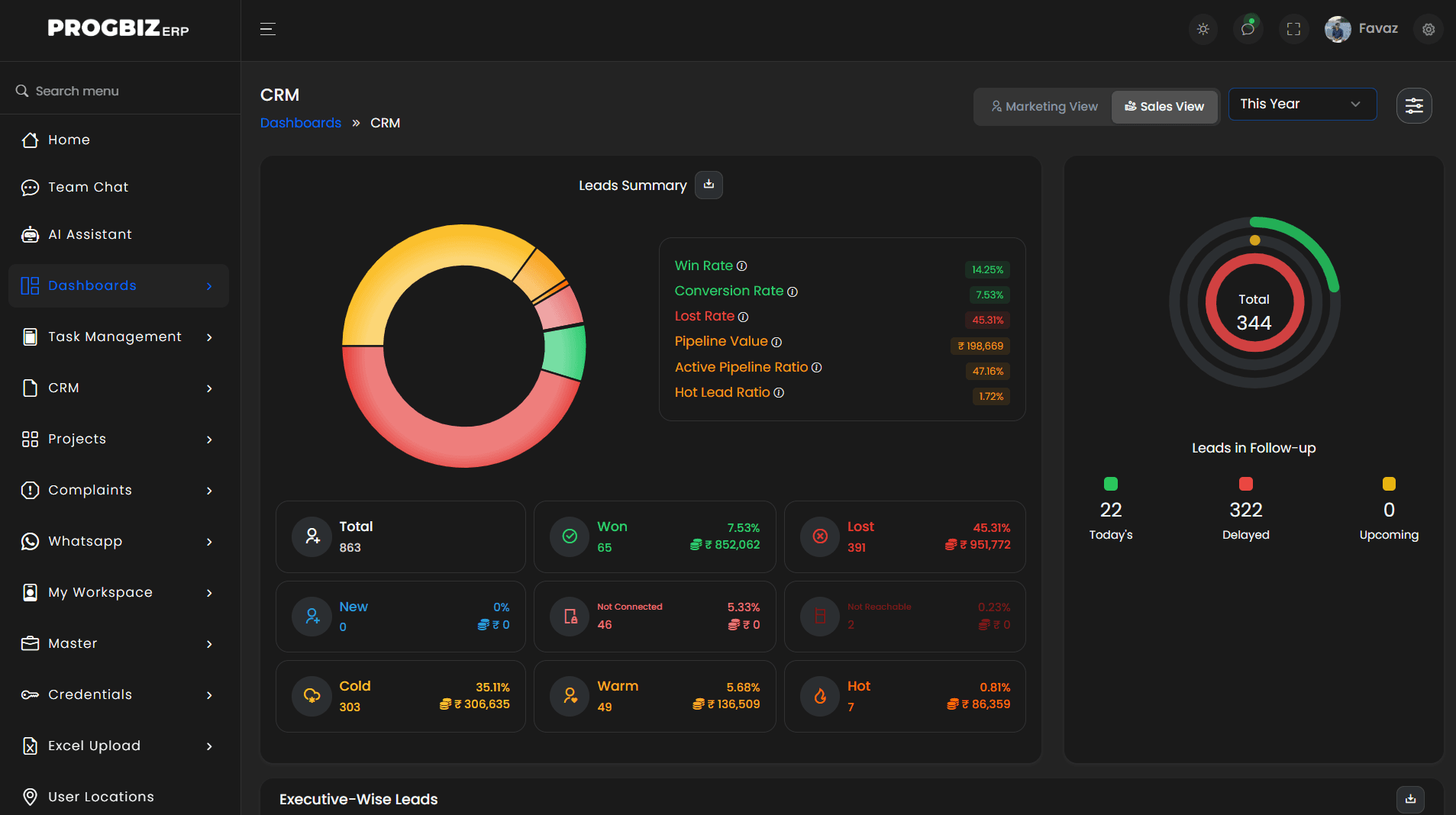
Task: Open the chat notifications icon
Action: click(1248, 29)
